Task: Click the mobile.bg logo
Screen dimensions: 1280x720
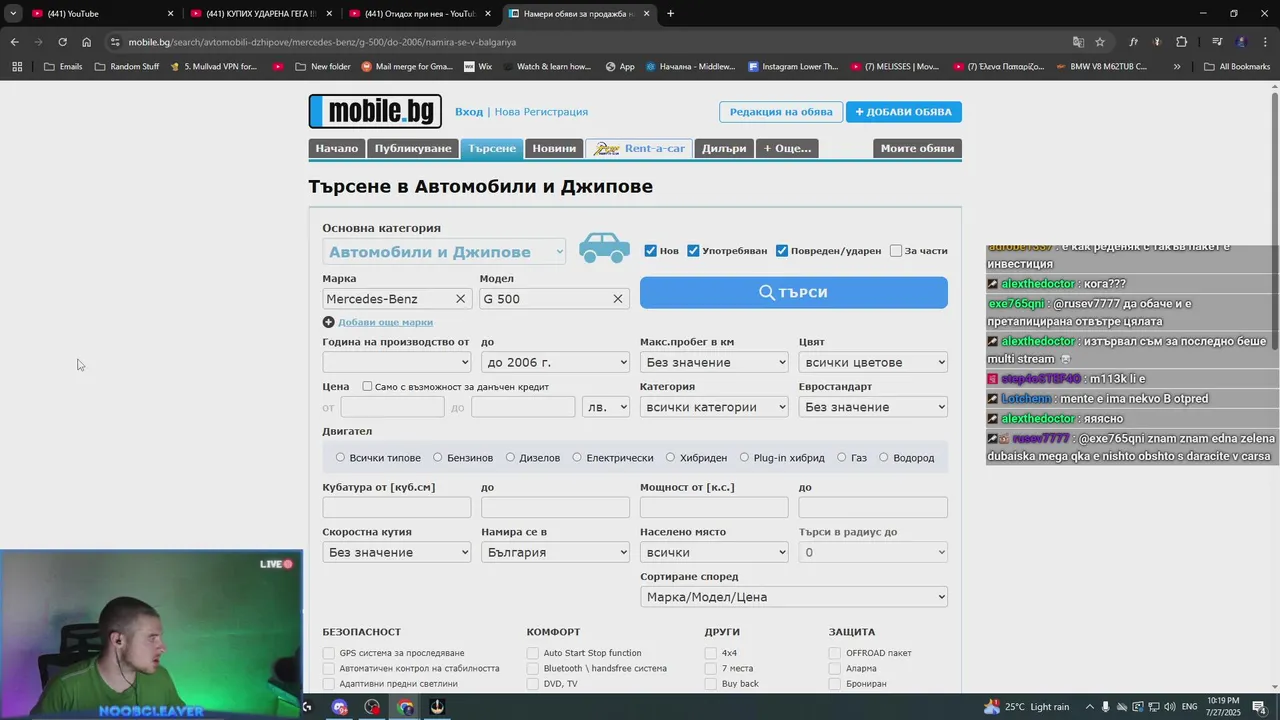Action: 375,111
